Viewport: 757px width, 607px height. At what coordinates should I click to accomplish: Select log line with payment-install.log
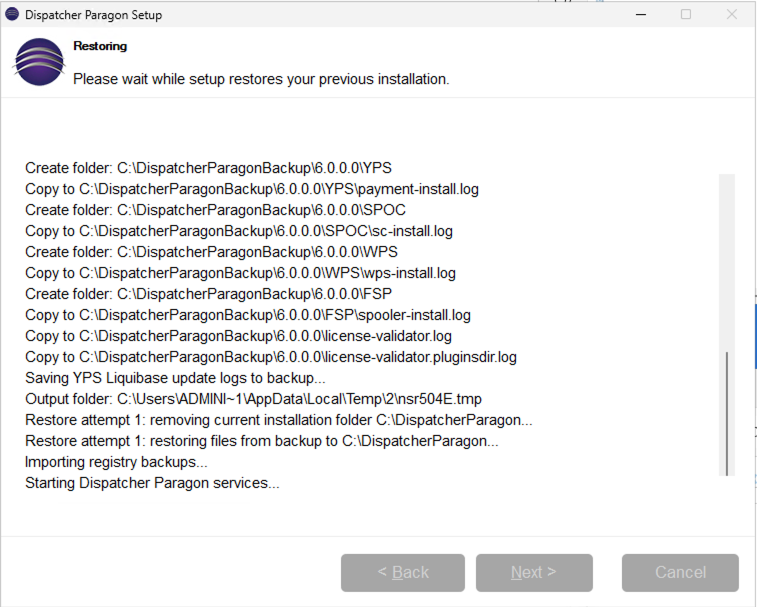[x=252, y=189]
